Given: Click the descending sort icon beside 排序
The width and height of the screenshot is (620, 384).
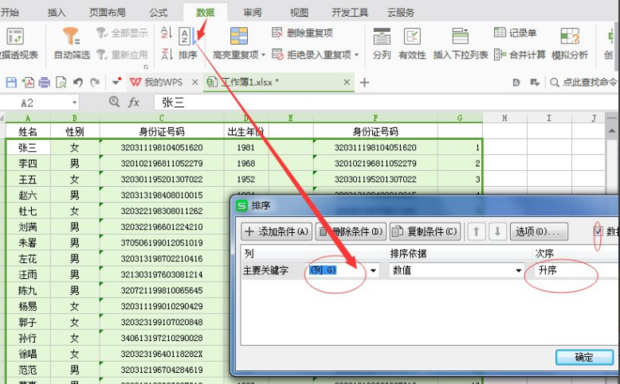Looking at the screenshot, I should (166, 54).
